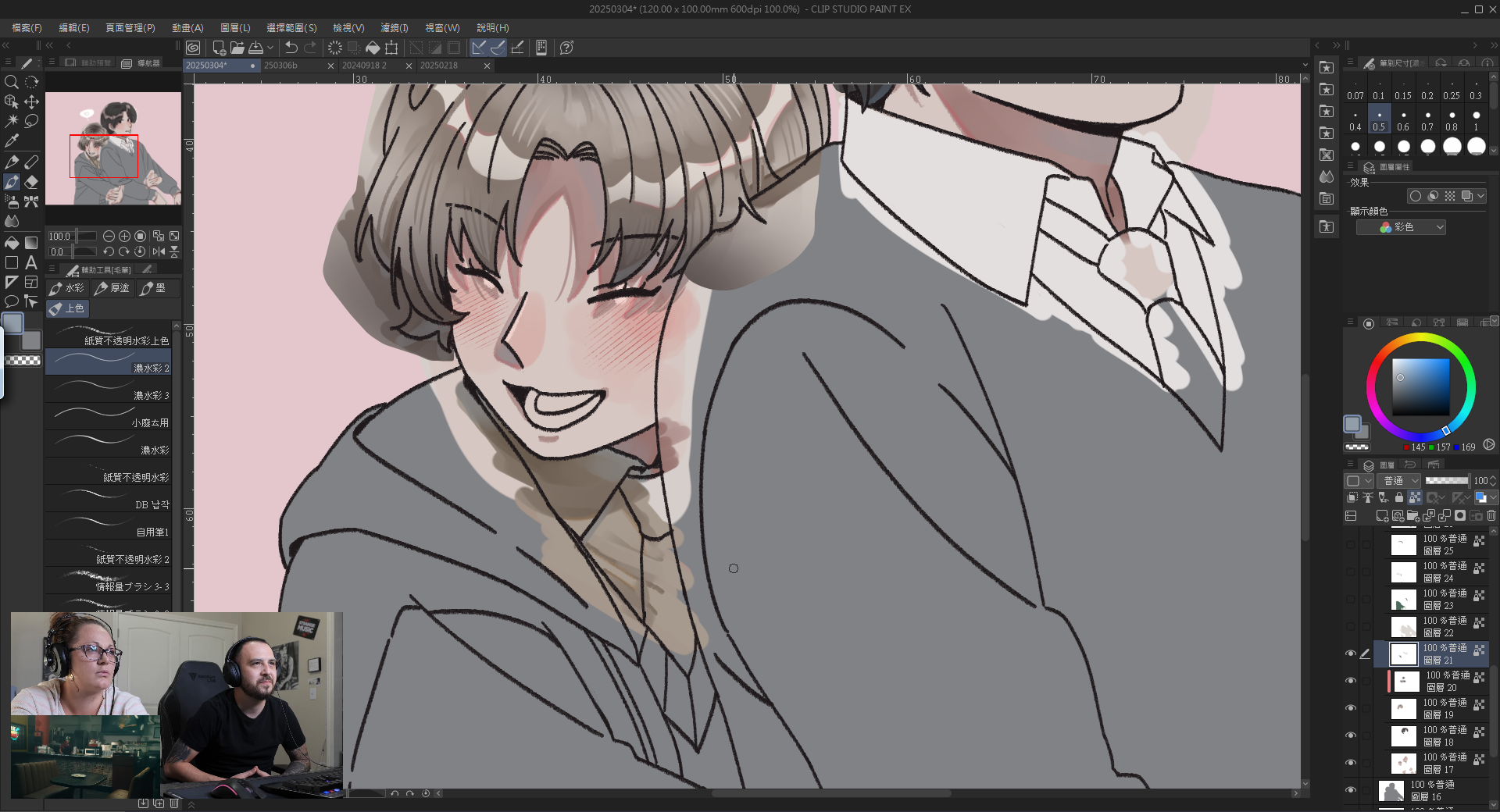Select the 墨 sub tool group
The image size is (1500, 812).
tap(157, 288)
